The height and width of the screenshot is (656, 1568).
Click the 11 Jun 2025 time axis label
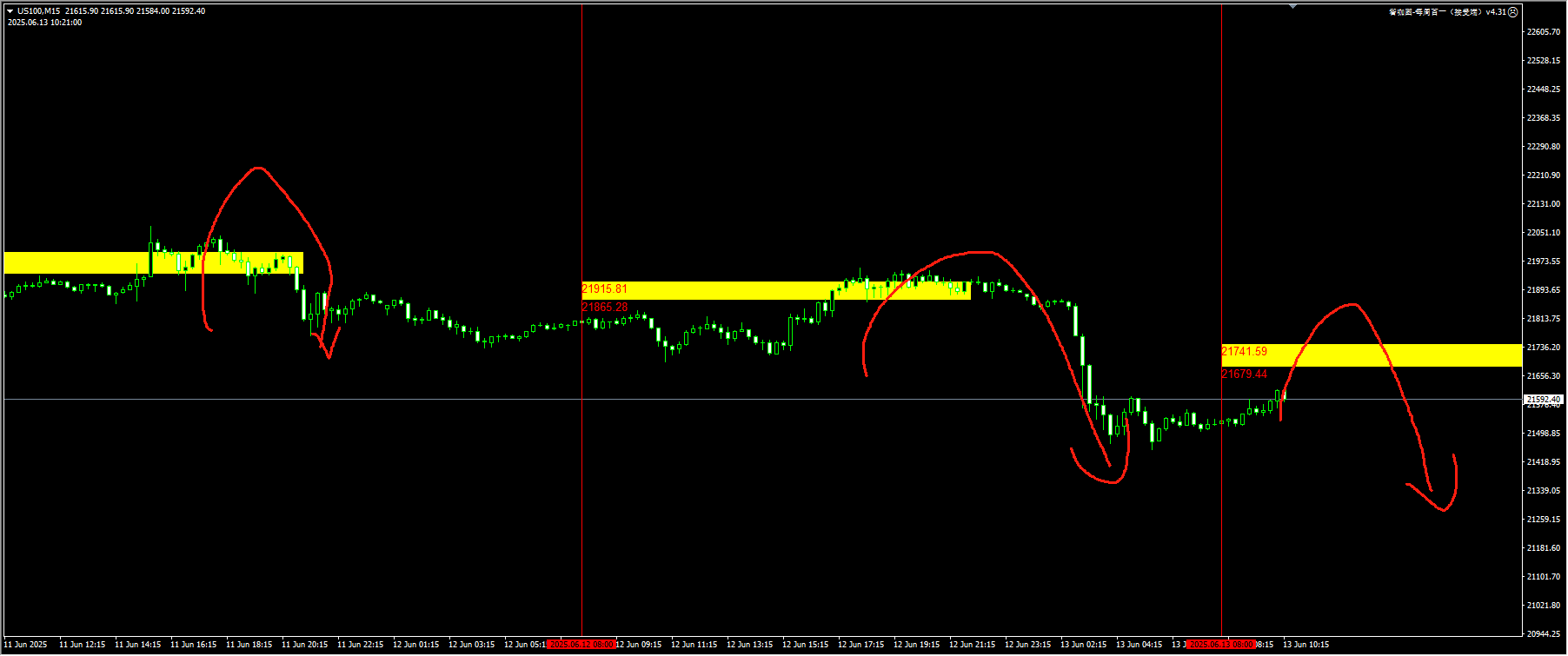[x=26, y=645]
